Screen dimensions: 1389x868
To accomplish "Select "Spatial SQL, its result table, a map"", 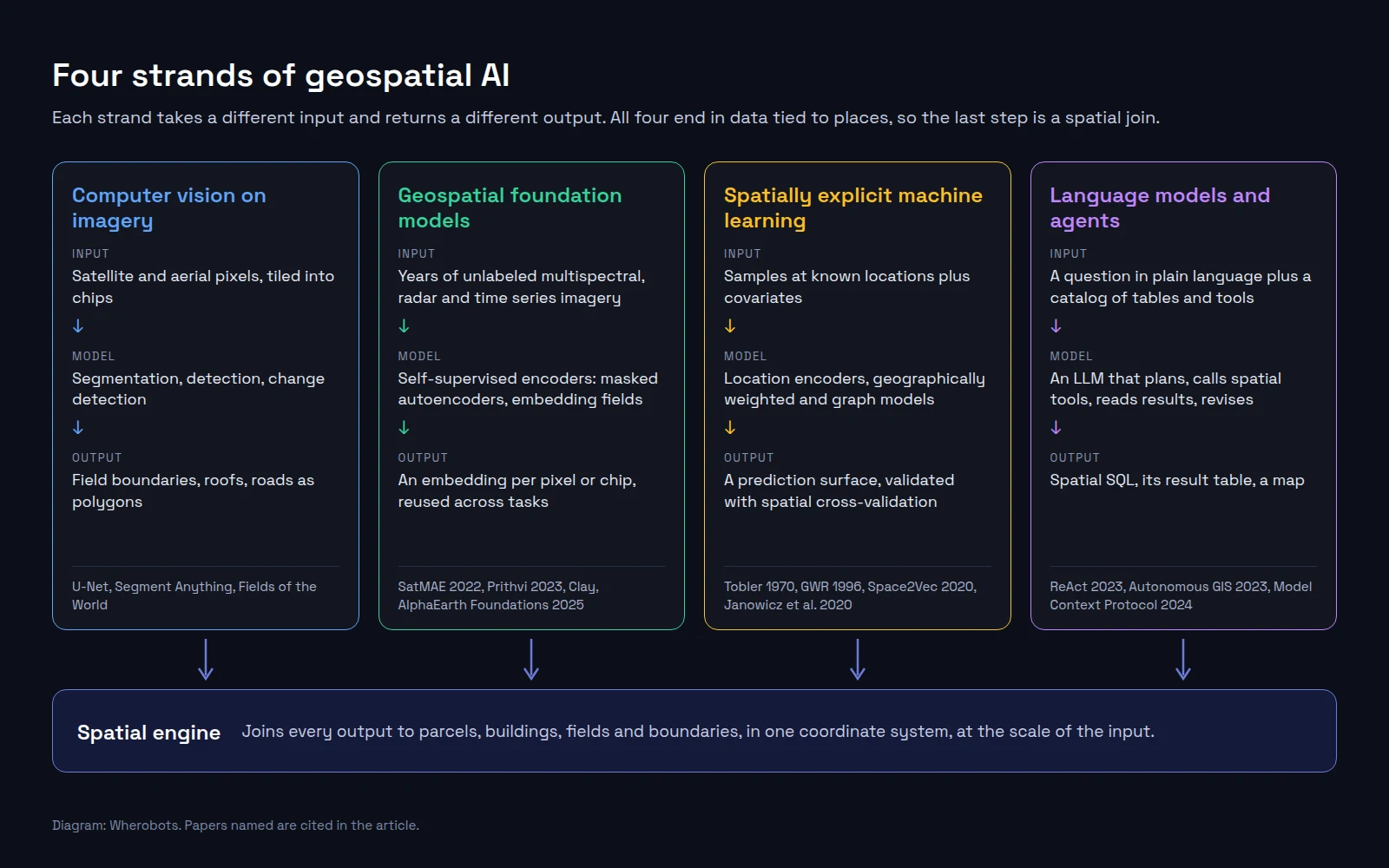I will click(x=1176, y=480).
